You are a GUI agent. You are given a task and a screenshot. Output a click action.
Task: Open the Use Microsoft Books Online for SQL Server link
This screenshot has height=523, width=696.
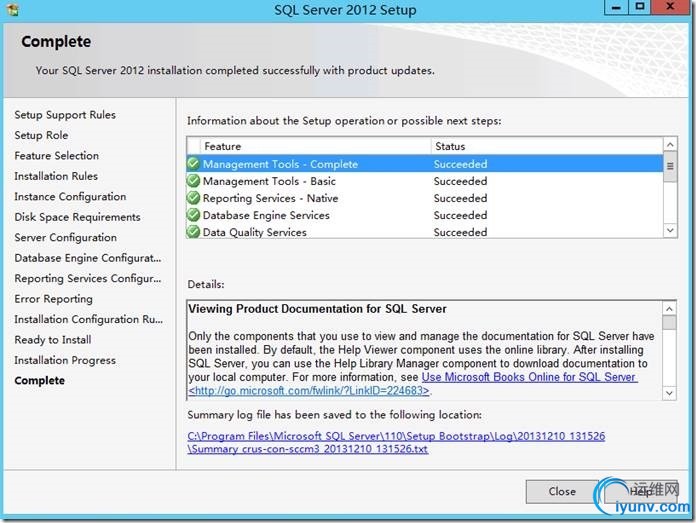pos(530,377)
